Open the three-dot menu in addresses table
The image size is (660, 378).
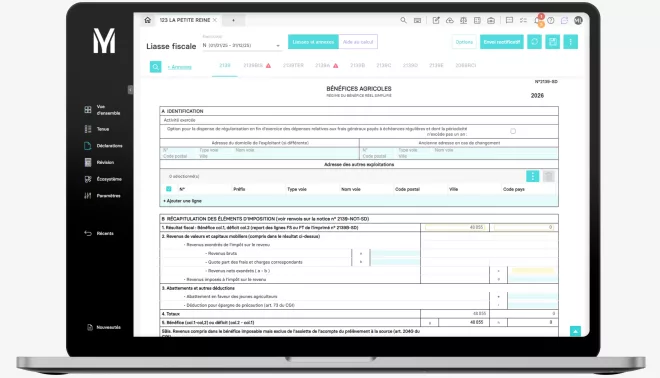532,176
